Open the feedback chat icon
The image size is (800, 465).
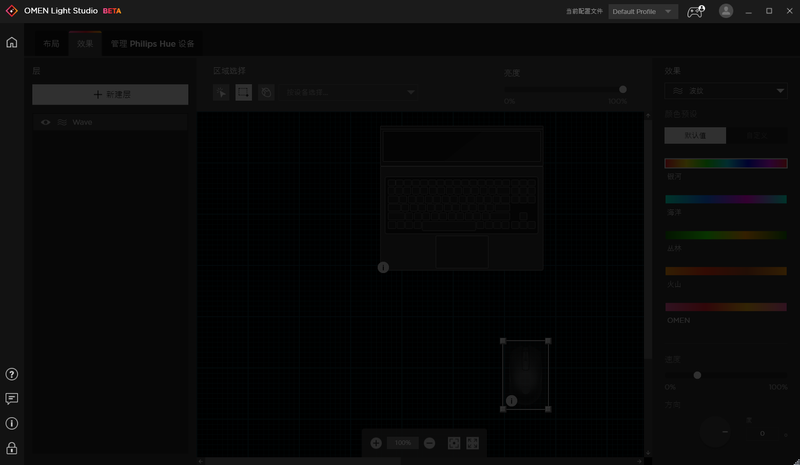tap(12, 398)
